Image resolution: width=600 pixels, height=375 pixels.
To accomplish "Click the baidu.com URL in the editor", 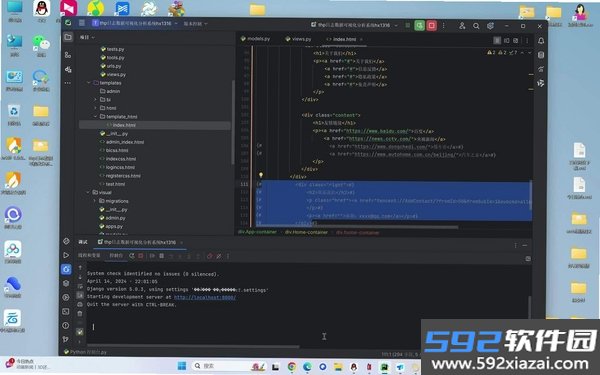I will click(x=379, y=131).
